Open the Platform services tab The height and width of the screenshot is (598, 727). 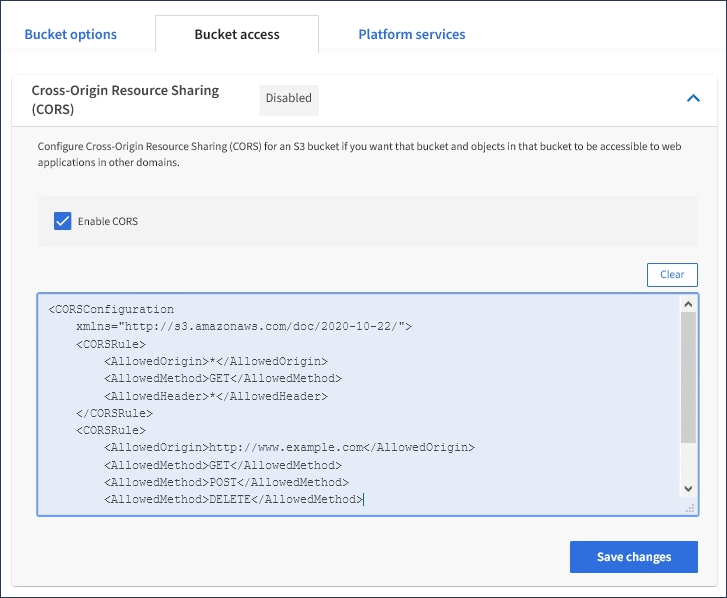tap(412, 34)
